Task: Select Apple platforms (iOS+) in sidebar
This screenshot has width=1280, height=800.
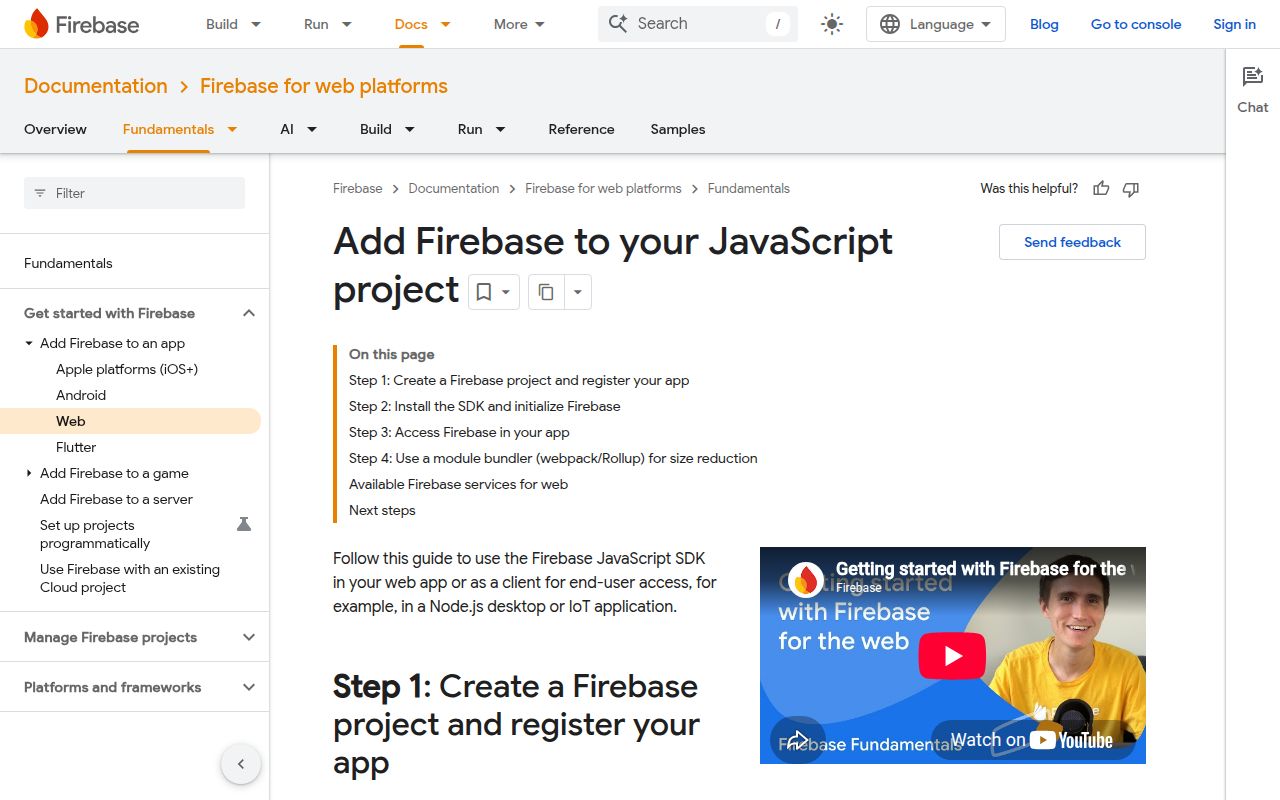Action: pyautogui.click(x=127, y=369)
